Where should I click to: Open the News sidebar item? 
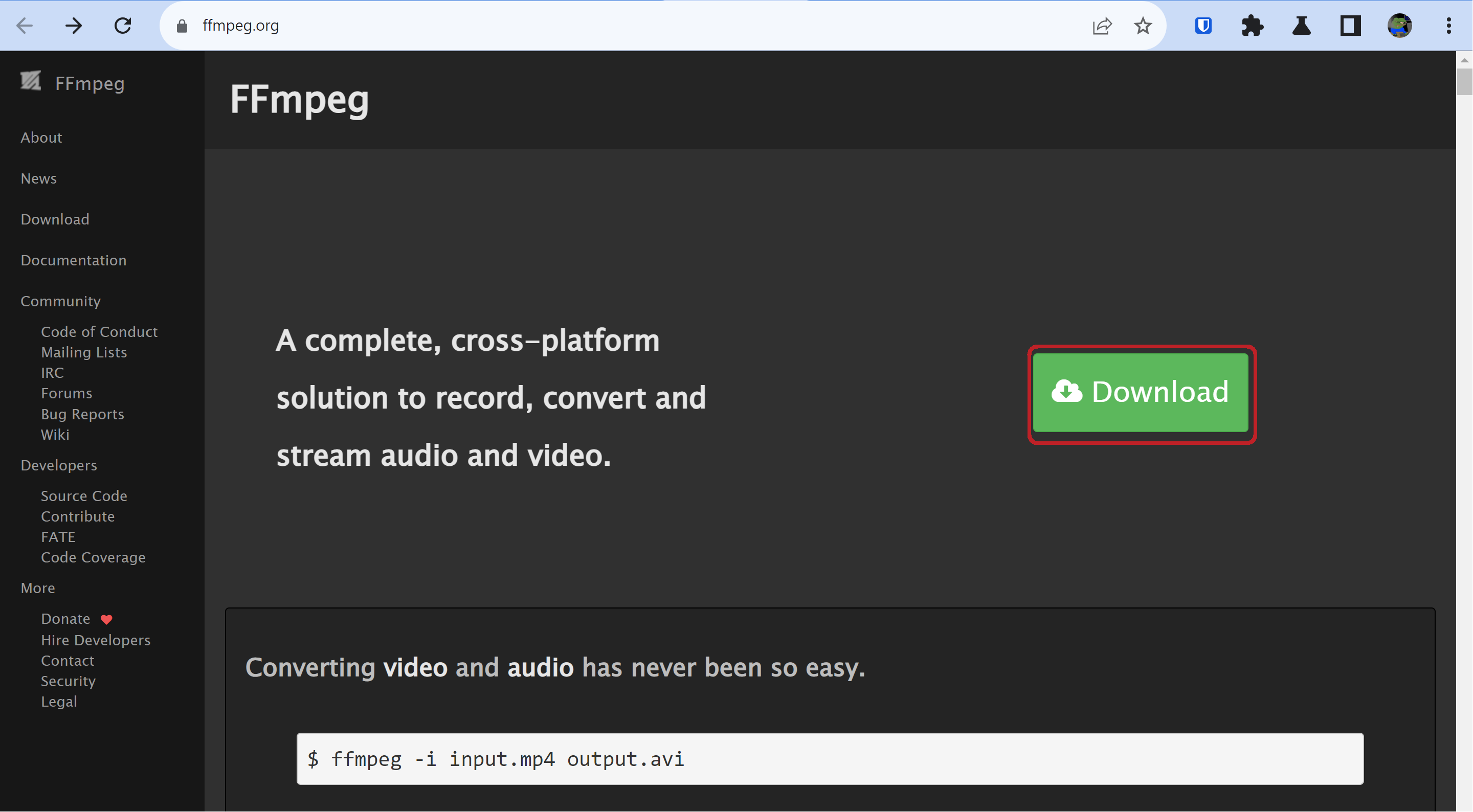pyautogui.click(x=38, y=178)
